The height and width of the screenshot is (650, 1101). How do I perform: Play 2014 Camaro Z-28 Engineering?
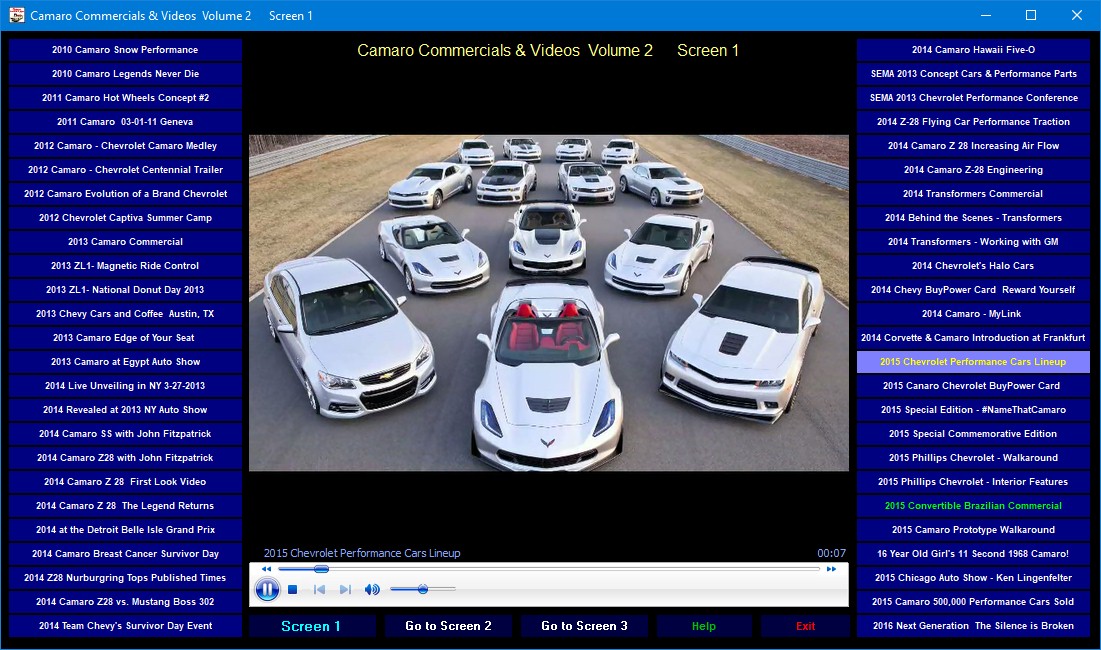973,170
